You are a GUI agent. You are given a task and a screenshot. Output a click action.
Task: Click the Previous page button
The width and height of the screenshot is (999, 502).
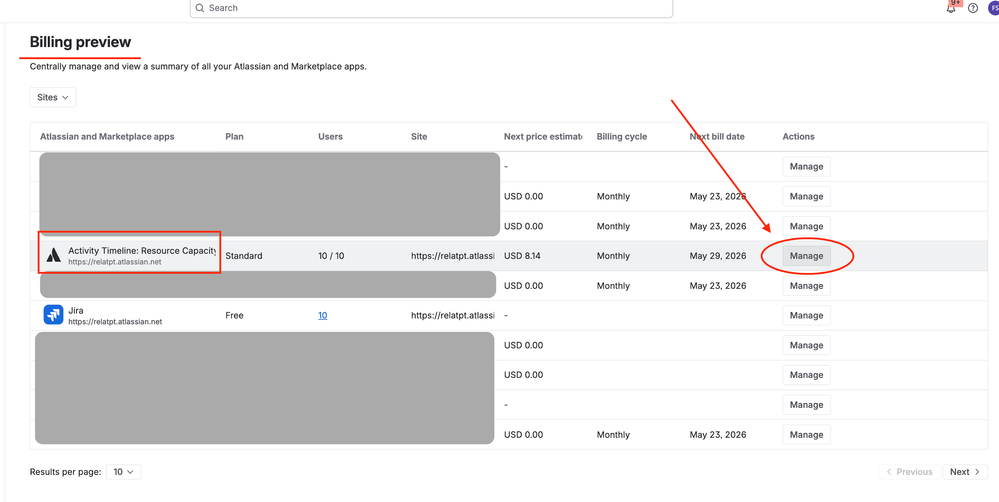908,472
